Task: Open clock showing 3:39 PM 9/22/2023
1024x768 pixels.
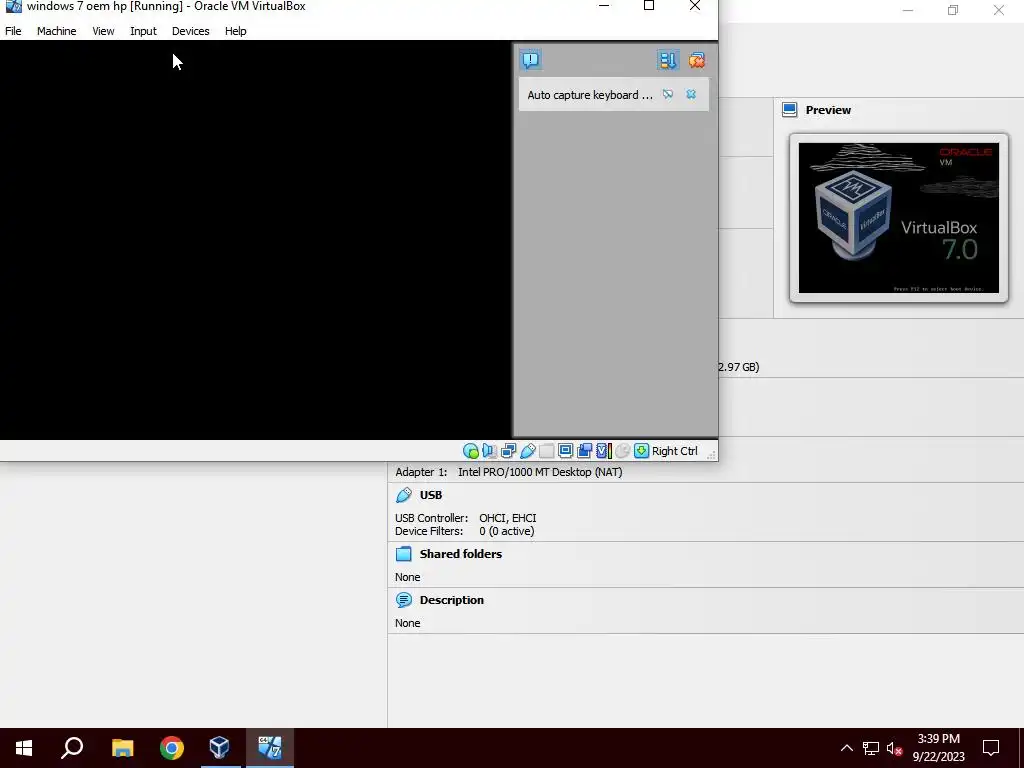Action: [x=938, y=748]
